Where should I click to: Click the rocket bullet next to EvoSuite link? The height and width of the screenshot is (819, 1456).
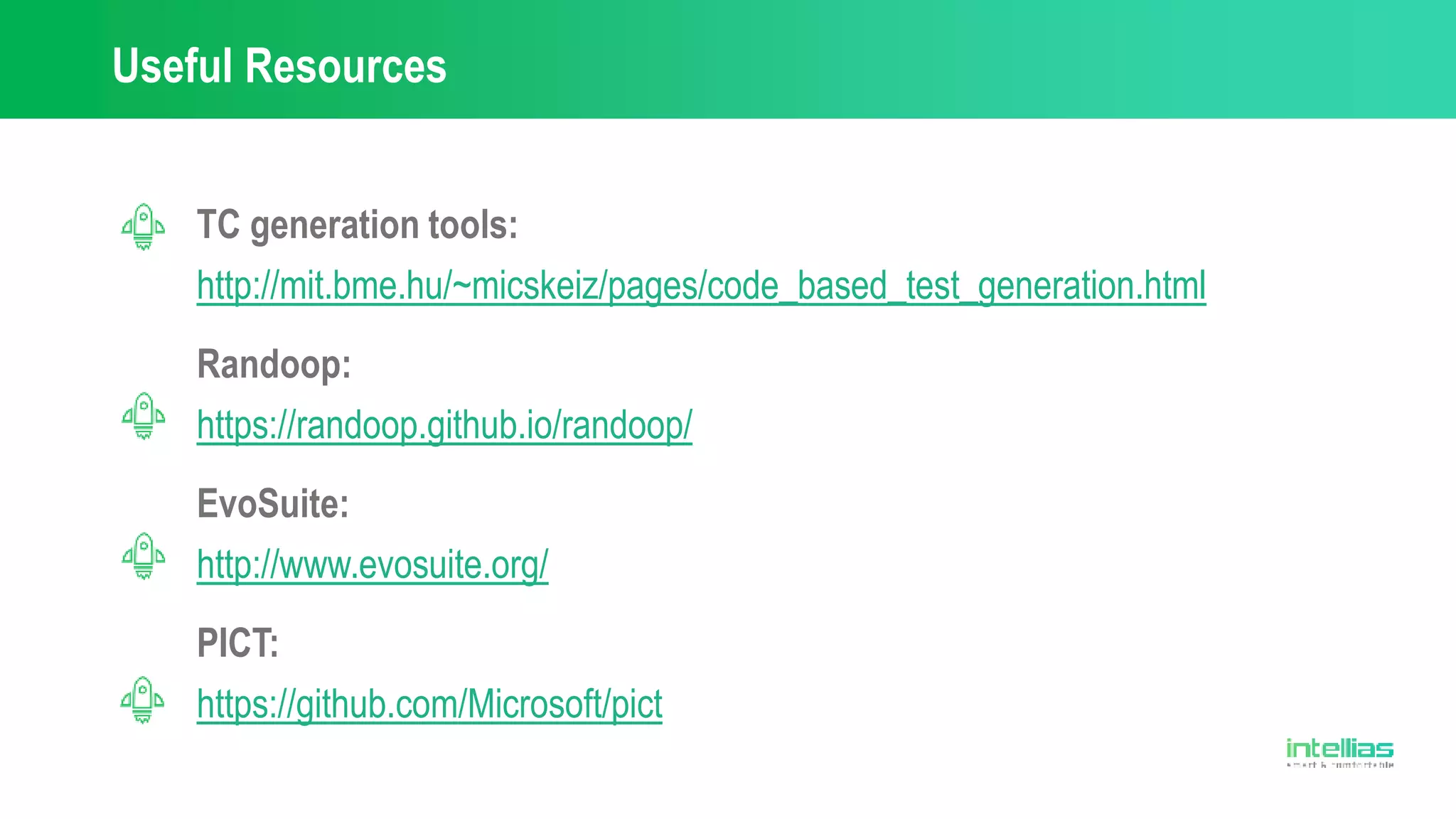pyautogui.click(x=143, y=556)
